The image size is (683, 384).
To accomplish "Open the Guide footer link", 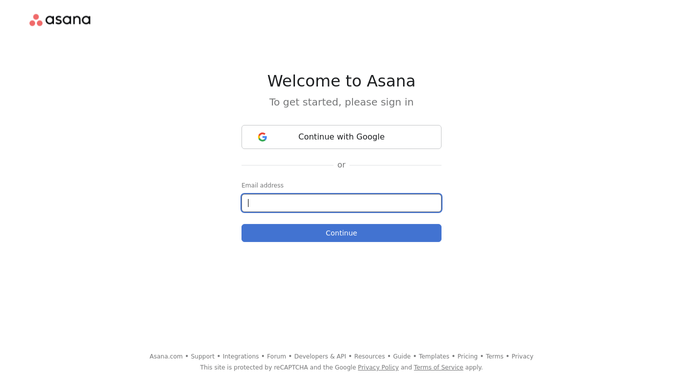I will coord(402,356).
